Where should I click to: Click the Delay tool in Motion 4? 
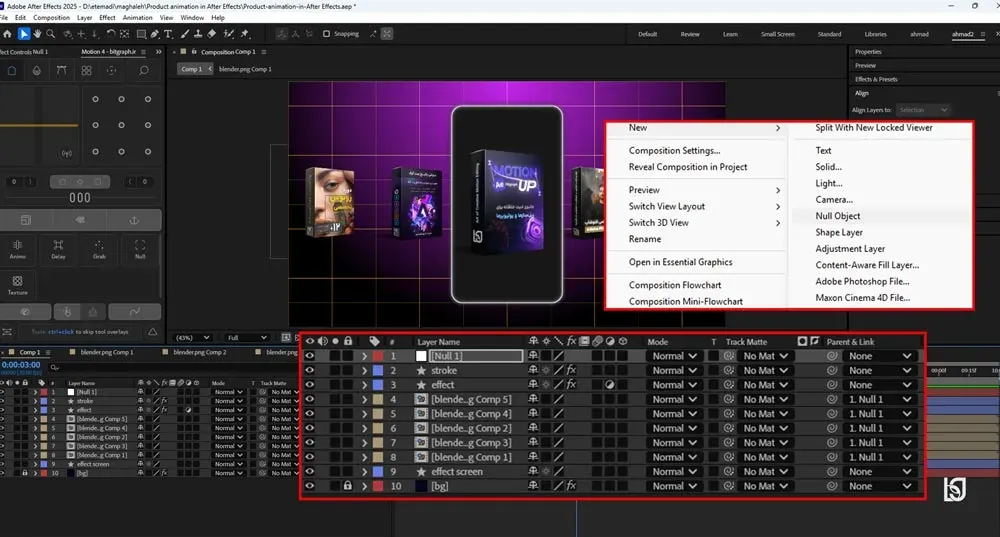click(x=58, y=249)
